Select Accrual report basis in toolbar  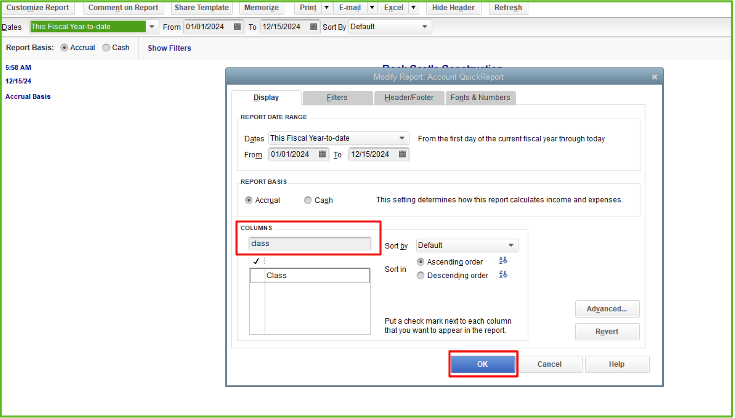(64, 48)
